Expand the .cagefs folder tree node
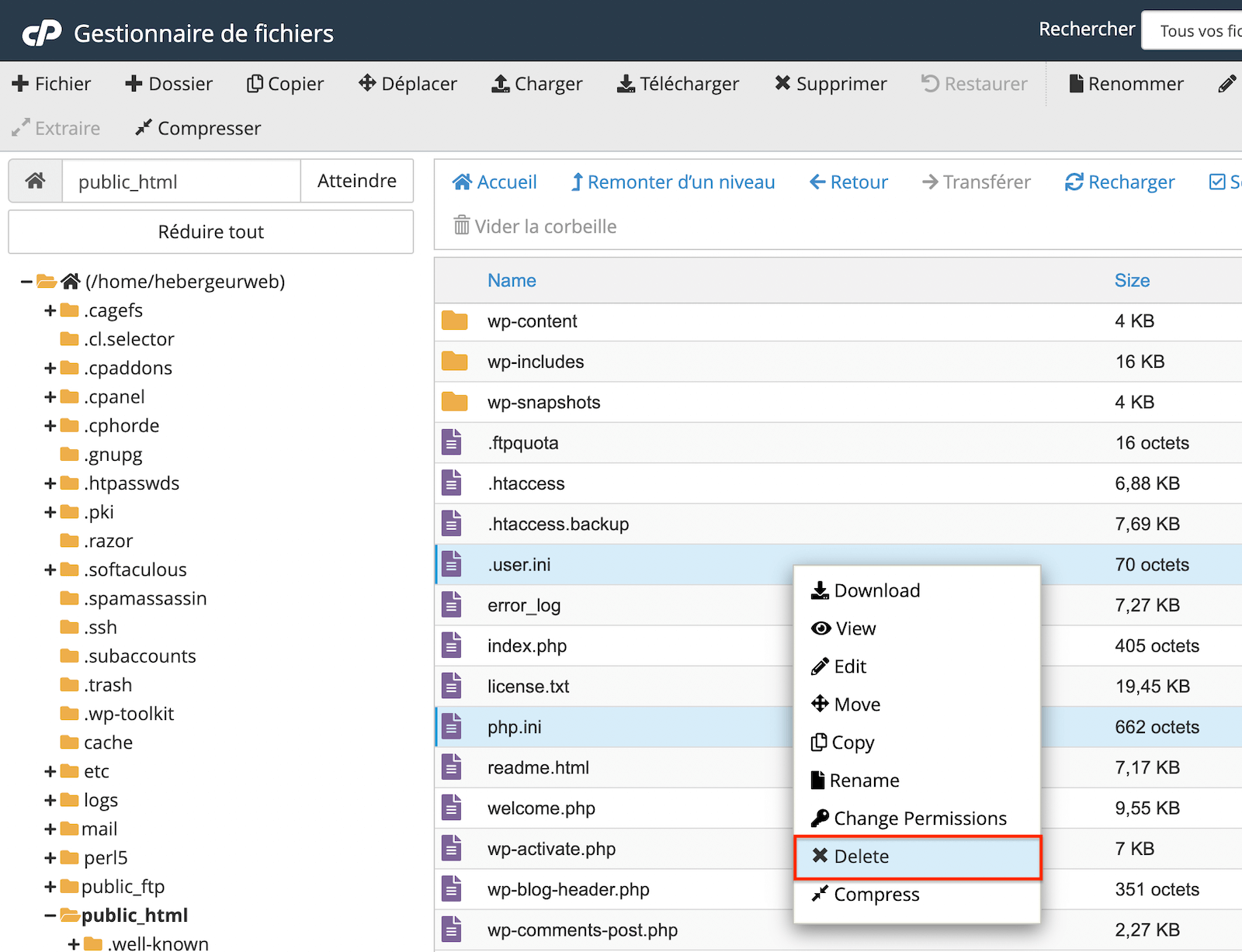This screenshot has height=952, width=1242. click(50, 310)
